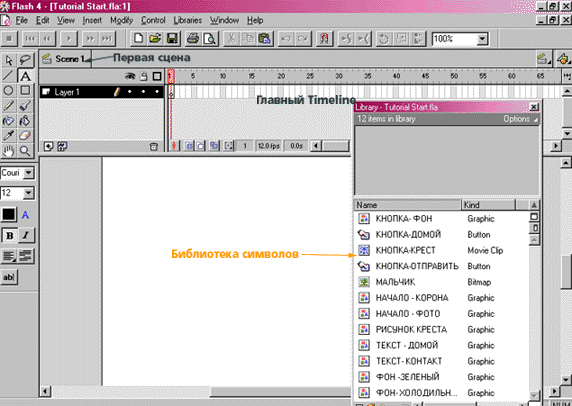Open the File menu

pos(22,20)
